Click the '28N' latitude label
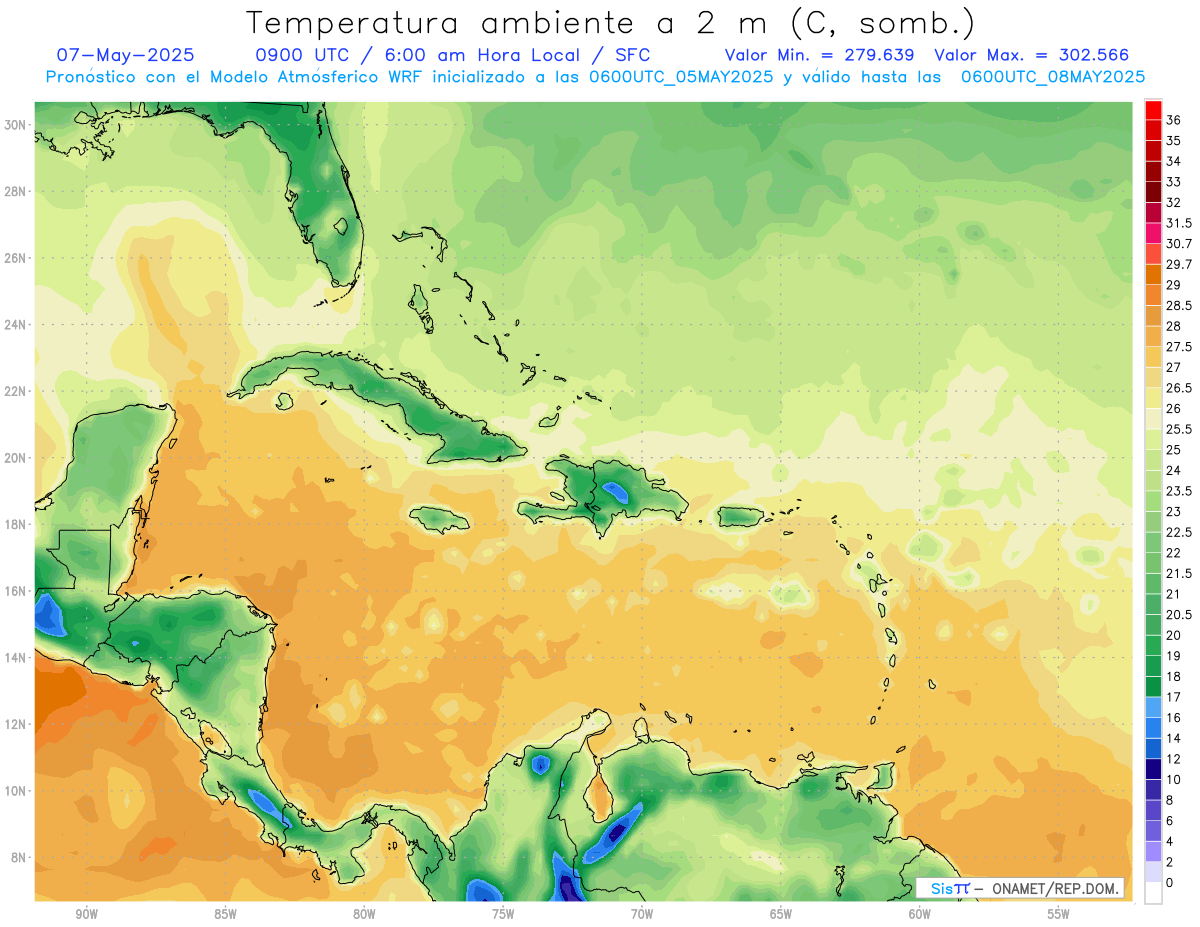Screen dimensions: 1200x927 coord(15,191)
